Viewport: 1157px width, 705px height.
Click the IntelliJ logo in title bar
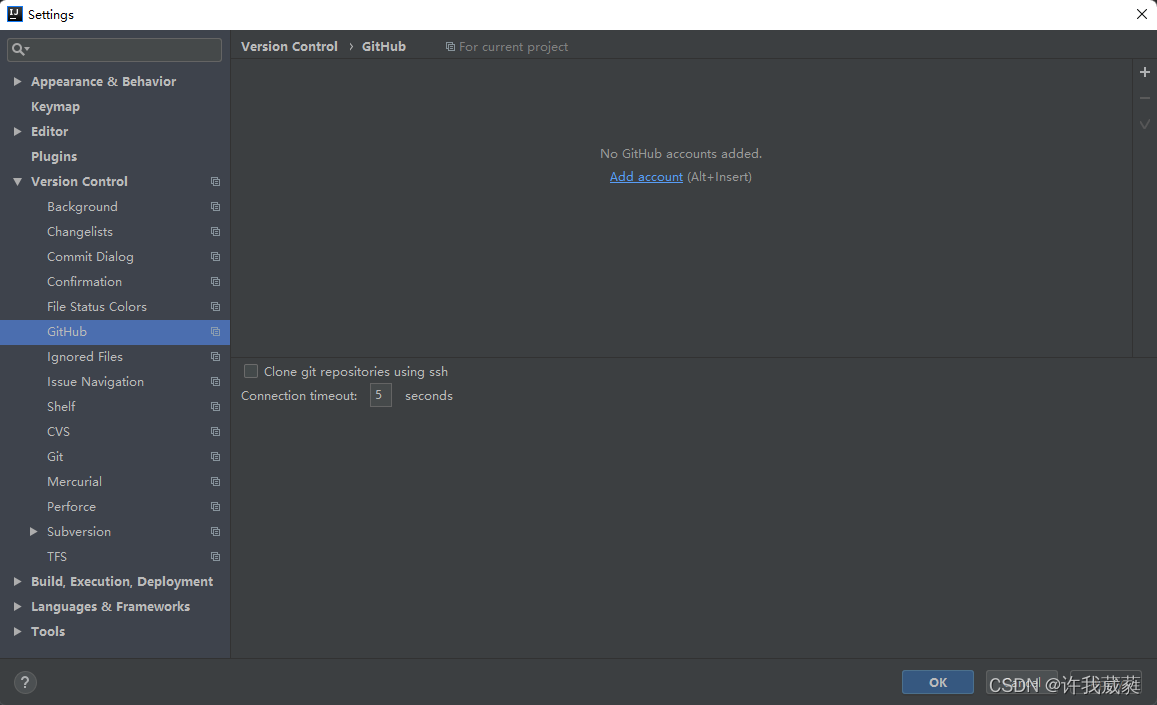[15, 14]
